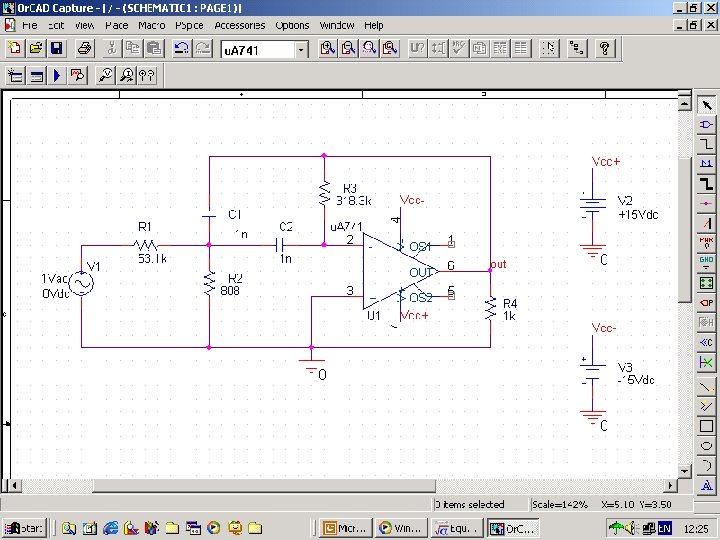Click the uA741 recent parts combo box
The height and width of the screenshot is (540, 720).
tap(264, 50)
